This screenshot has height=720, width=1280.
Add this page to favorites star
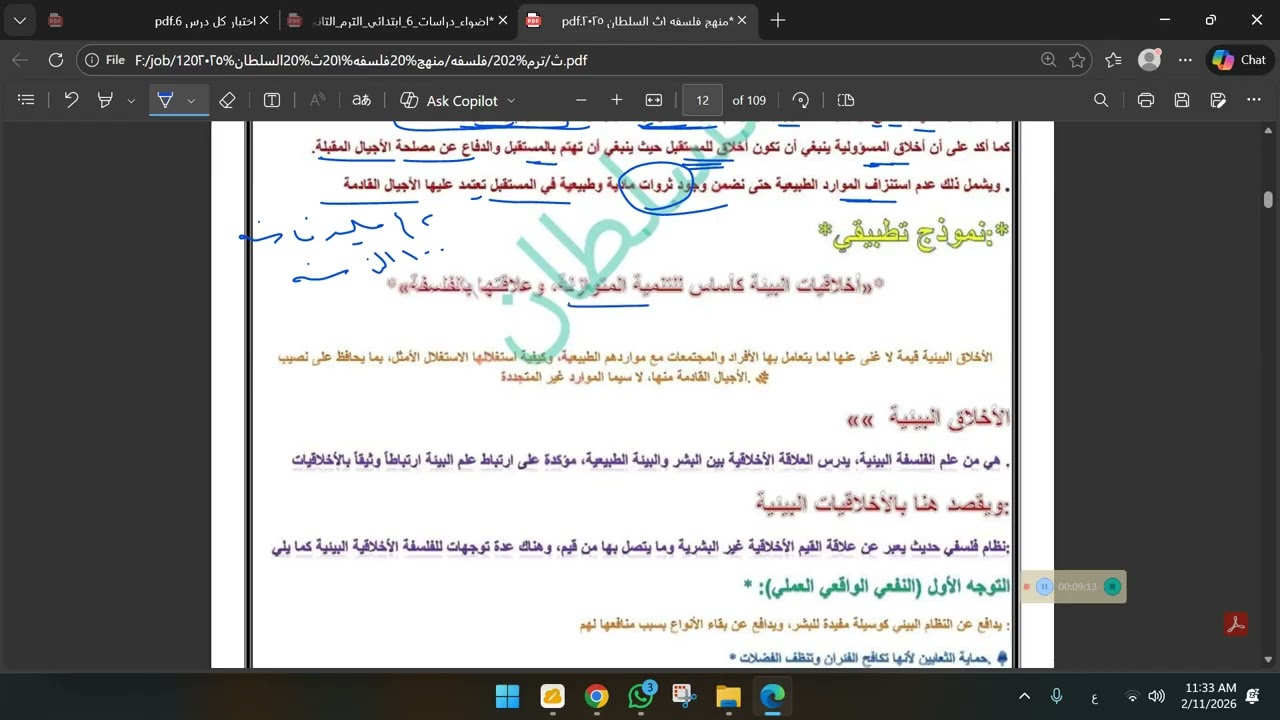pyautogui.click(x=1077, y=60)
